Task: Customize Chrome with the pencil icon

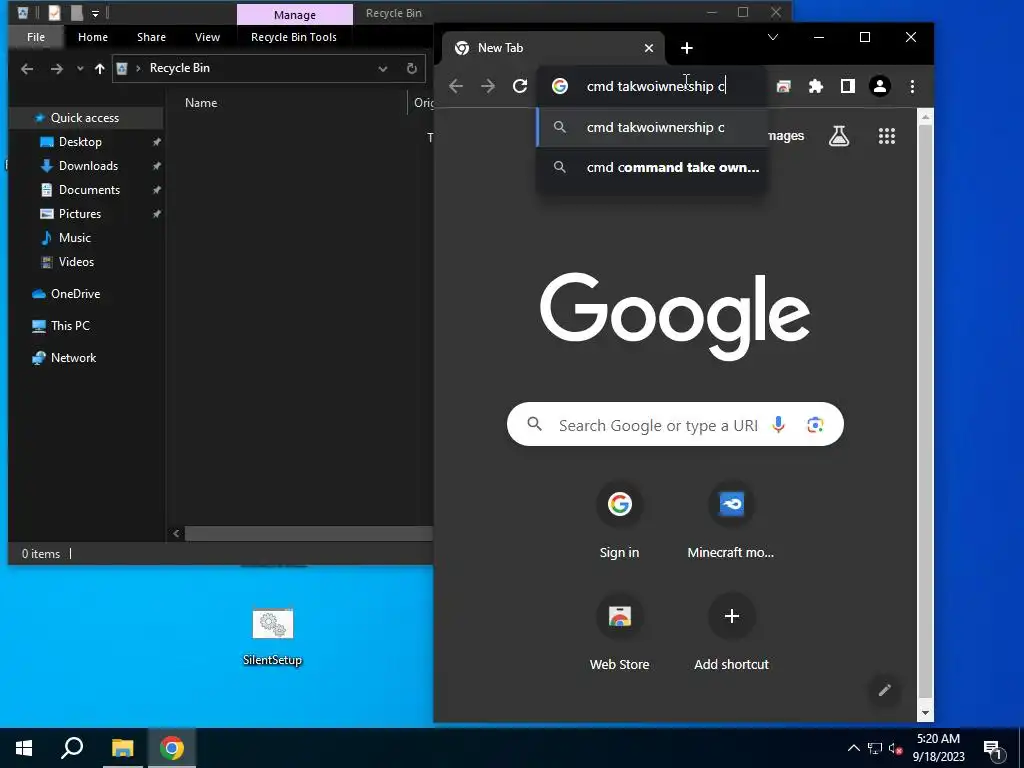Action: (x=885, y=690)
